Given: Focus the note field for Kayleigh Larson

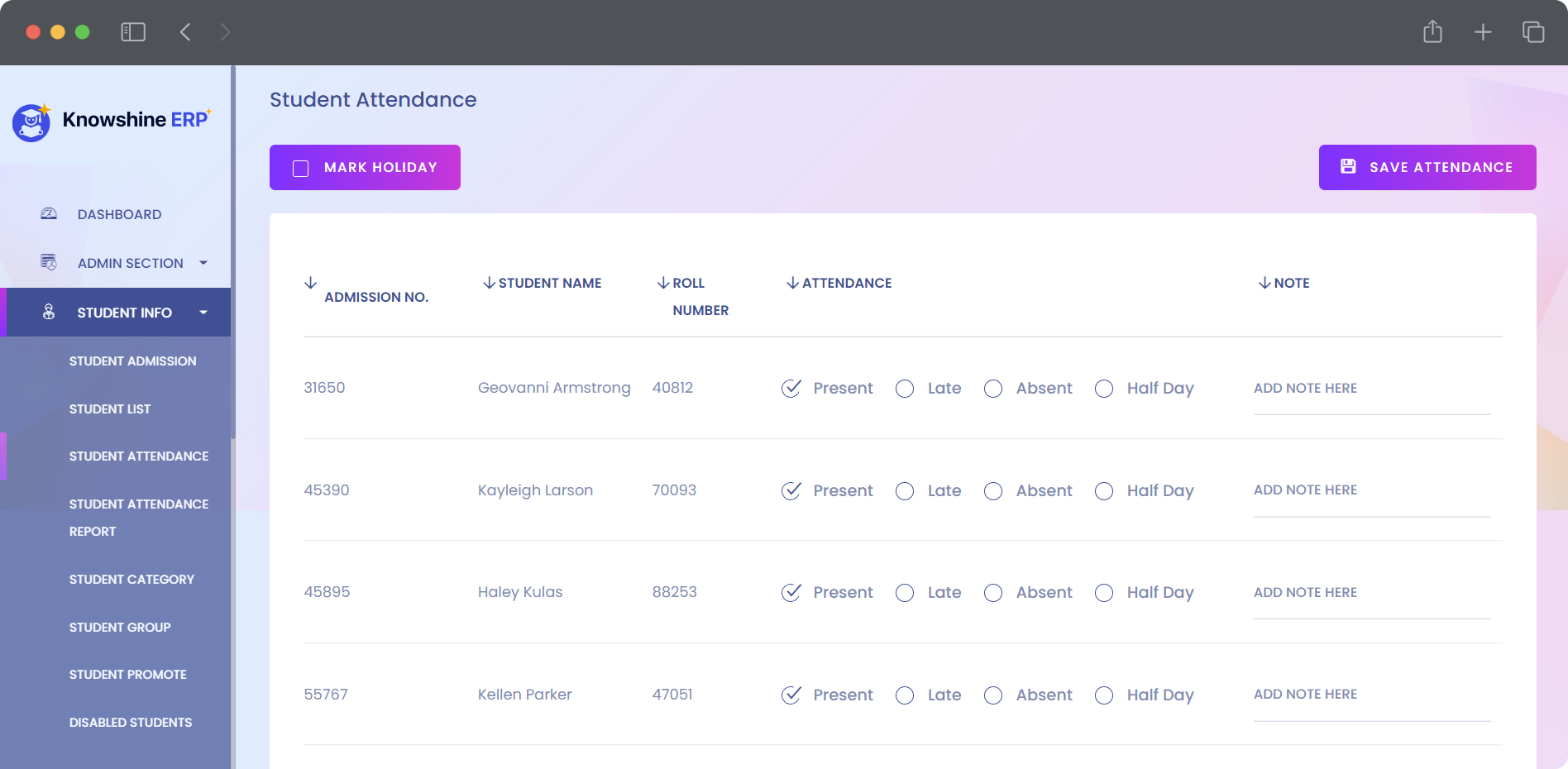Looking at the screenshot, I should 1372,491.
